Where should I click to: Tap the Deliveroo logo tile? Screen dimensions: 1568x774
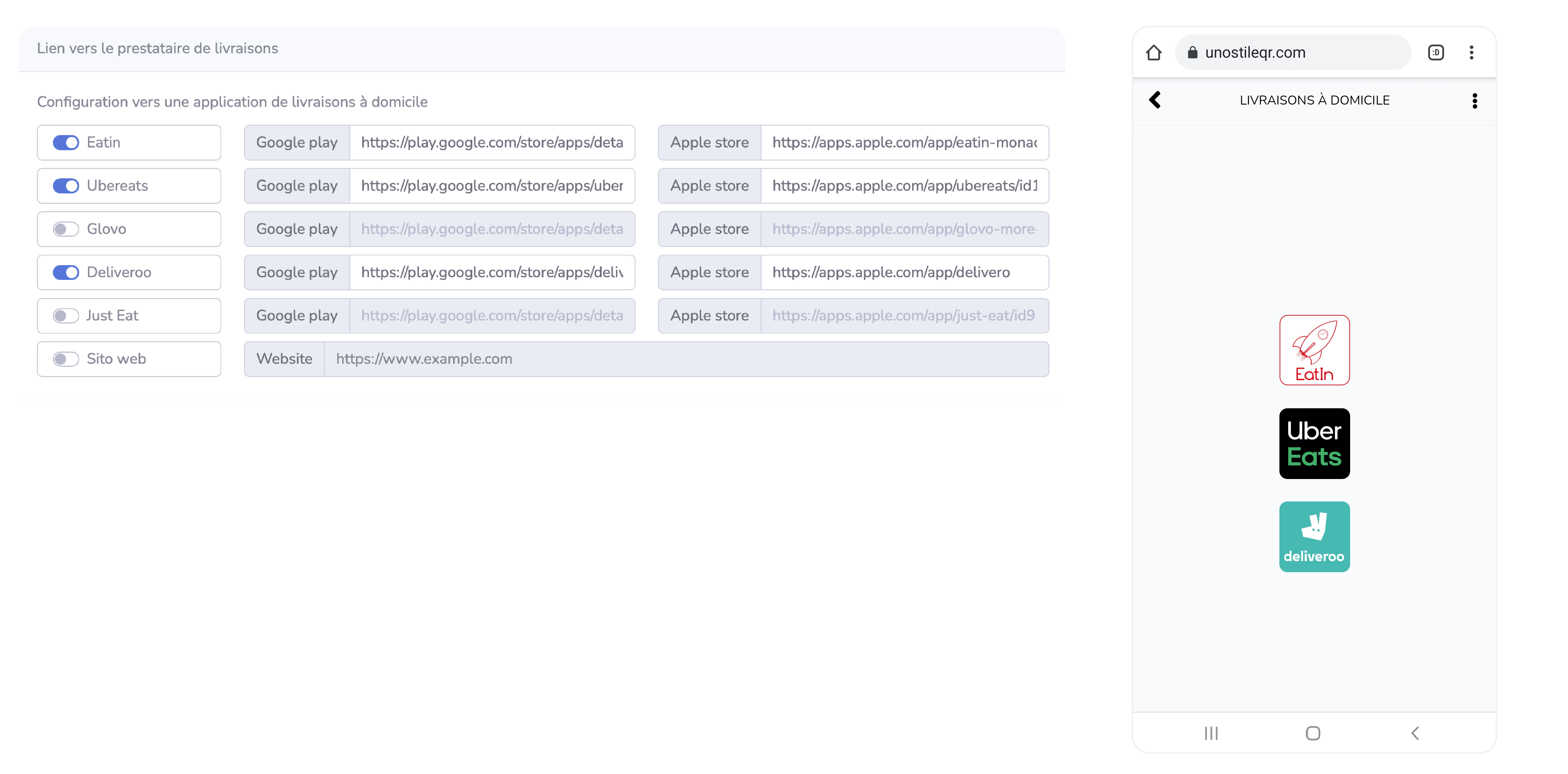click(1314, 536)
